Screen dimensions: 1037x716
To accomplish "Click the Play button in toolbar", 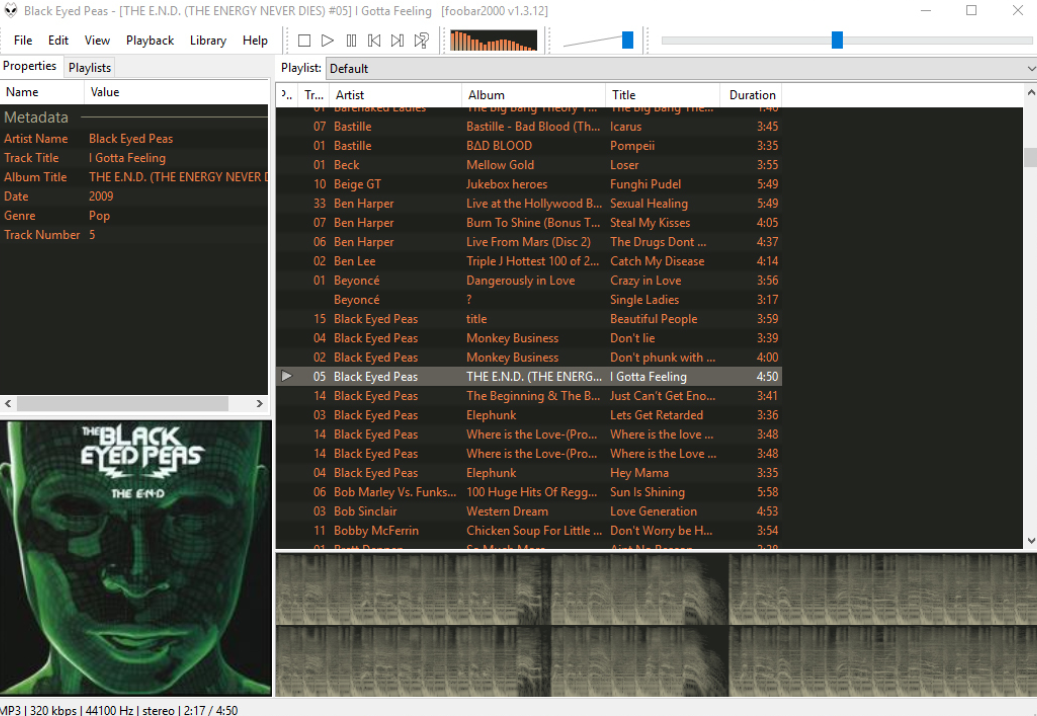I will (x=327, y=41).
